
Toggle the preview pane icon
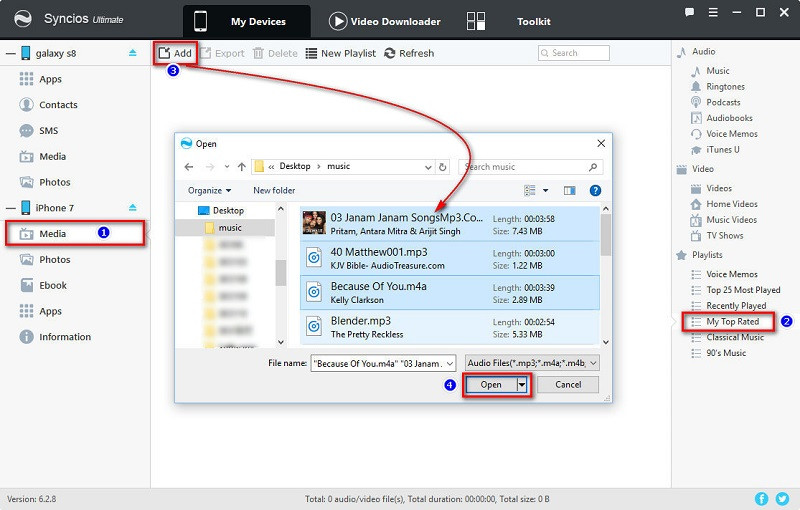(569, 190)
